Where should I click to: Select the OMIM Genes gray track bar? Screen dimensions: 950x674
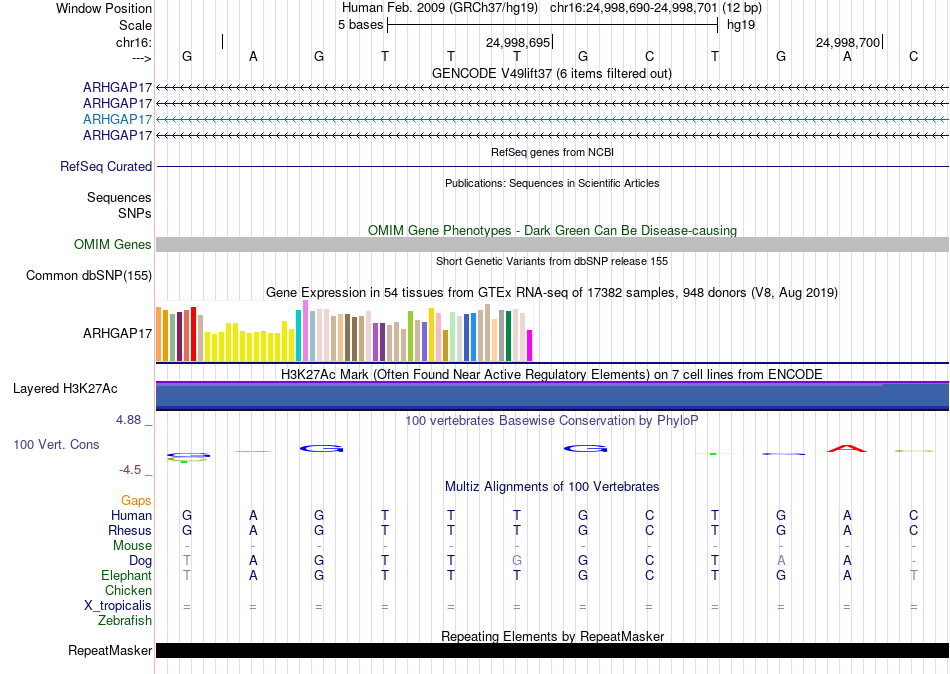point(553,244)
